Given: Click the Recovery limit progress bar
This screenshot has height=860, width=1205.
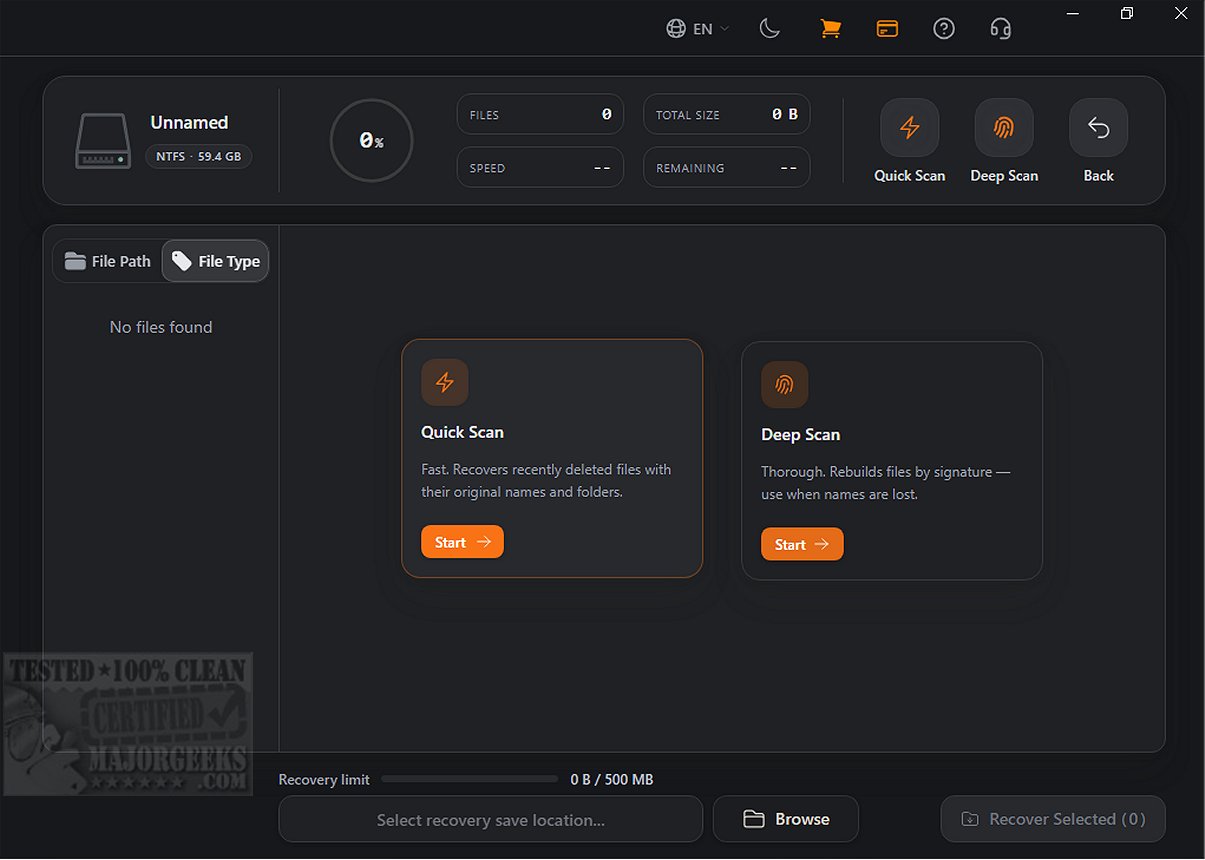Looking at the screenshot, I should (470, 779).
